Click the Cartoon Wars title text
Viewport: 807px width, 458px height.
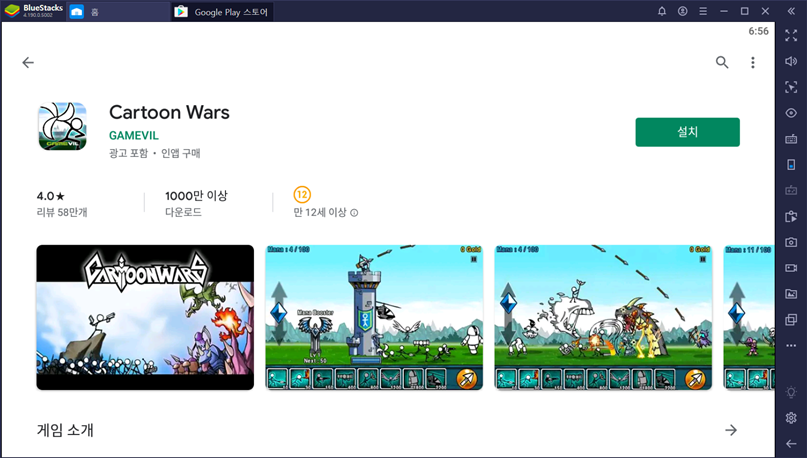click(x=169, y=112)
